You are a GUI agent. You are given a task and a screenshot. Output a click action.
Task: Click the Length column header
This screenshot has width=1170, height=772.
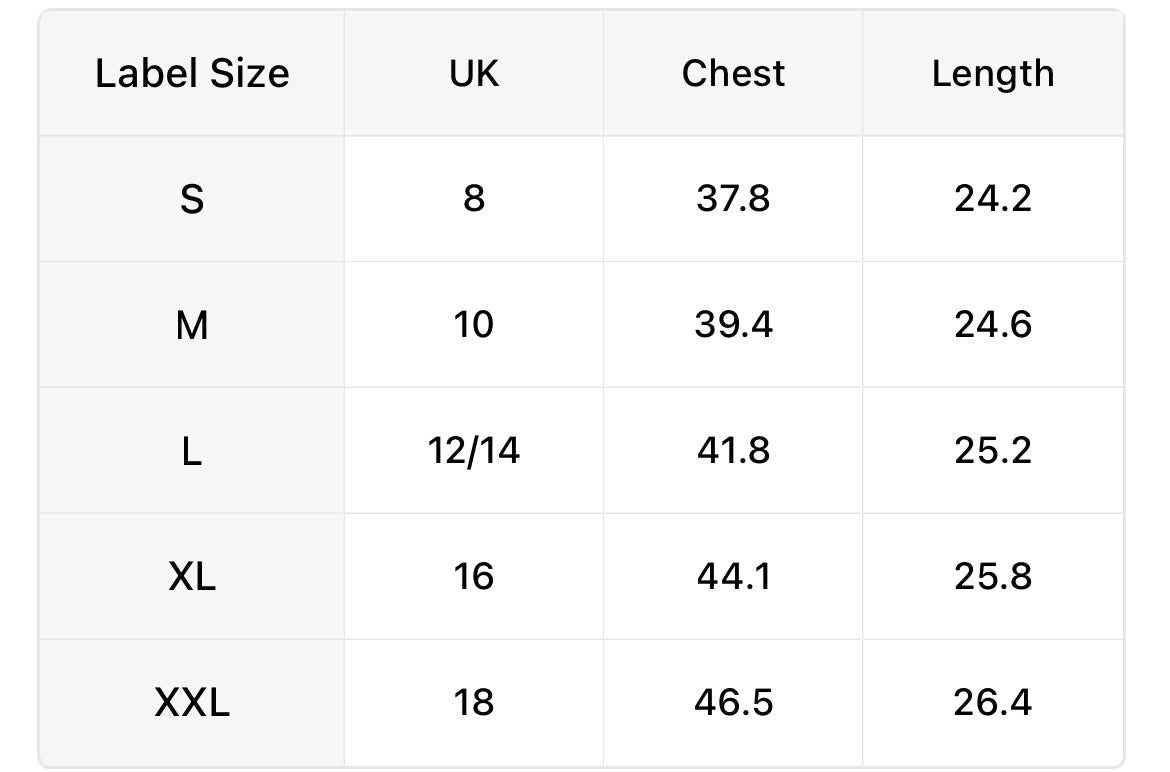(992, 73)
